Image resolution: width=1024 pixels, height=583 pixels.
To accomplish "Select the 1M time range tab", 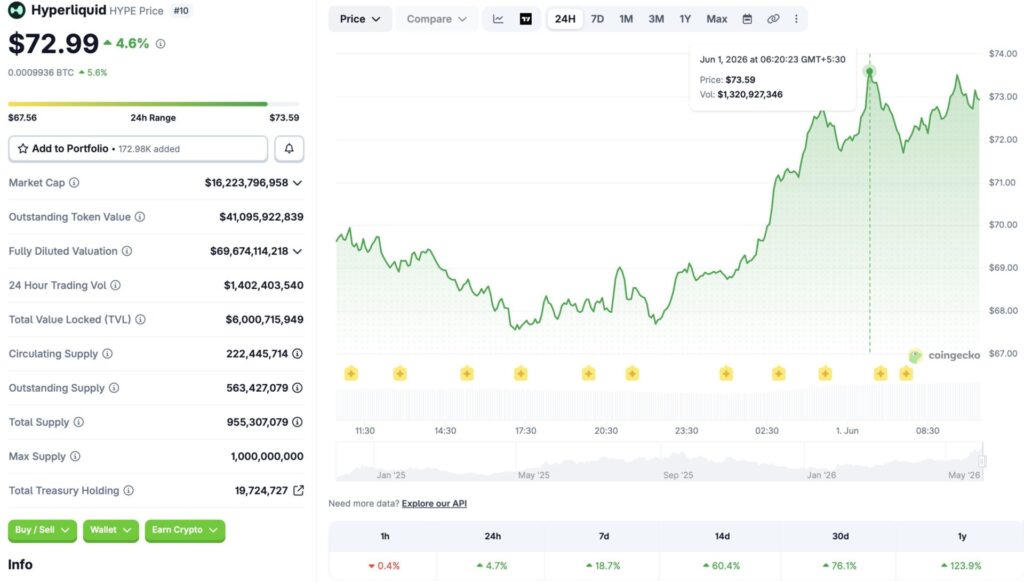I will [x=626, y=19].
